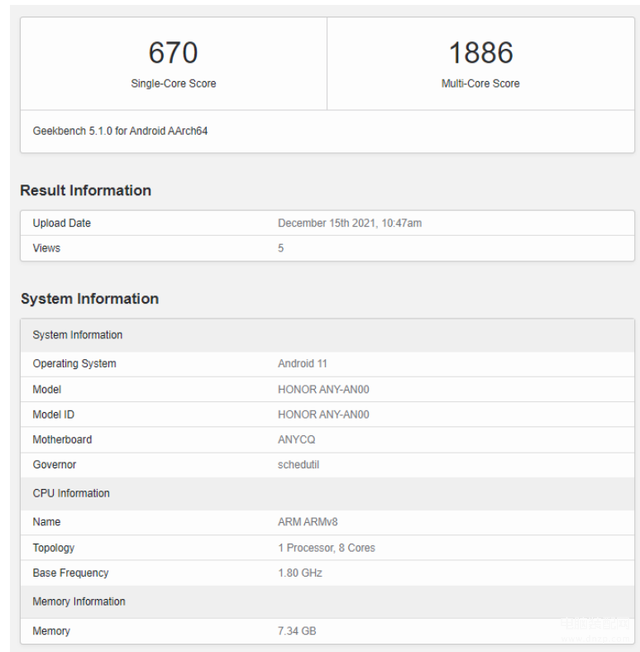Select the Model value HONOR ANY-AN00
The height and width of the screenshot is (652, 640).
(x=324, y=390)
